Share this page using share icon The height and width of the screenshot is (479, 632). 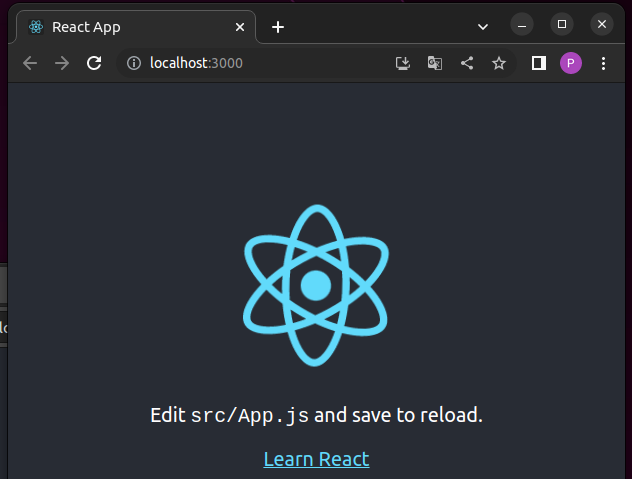coord(467,63)
